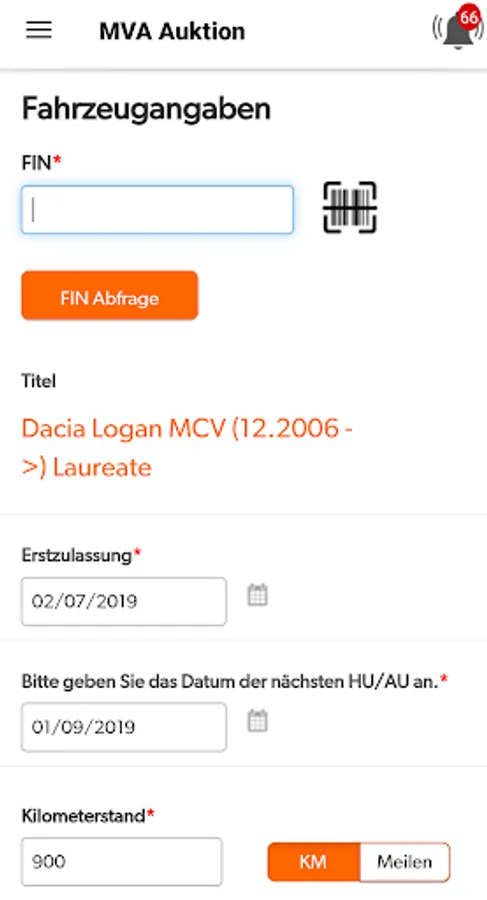Click the FIN Abfrage button

110,296
